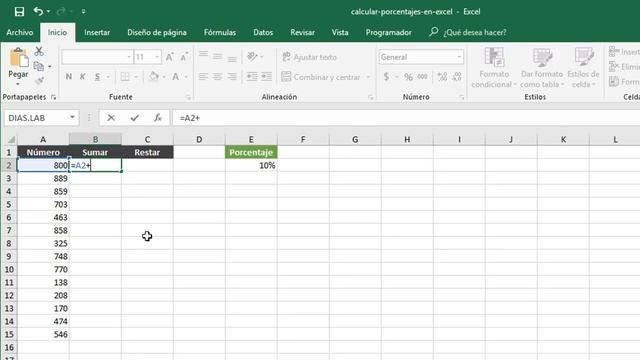
Task: Cancel formula entry with X
Action: pos(111,118)
